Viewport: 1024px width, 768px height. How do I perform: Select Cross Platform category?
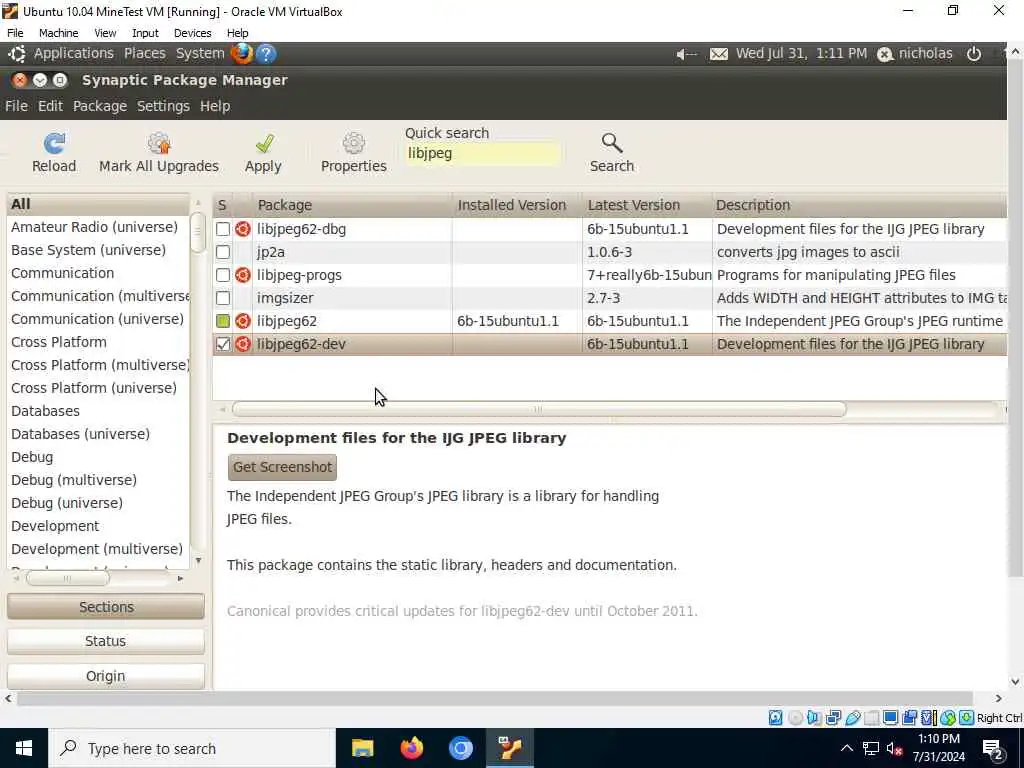59,342
